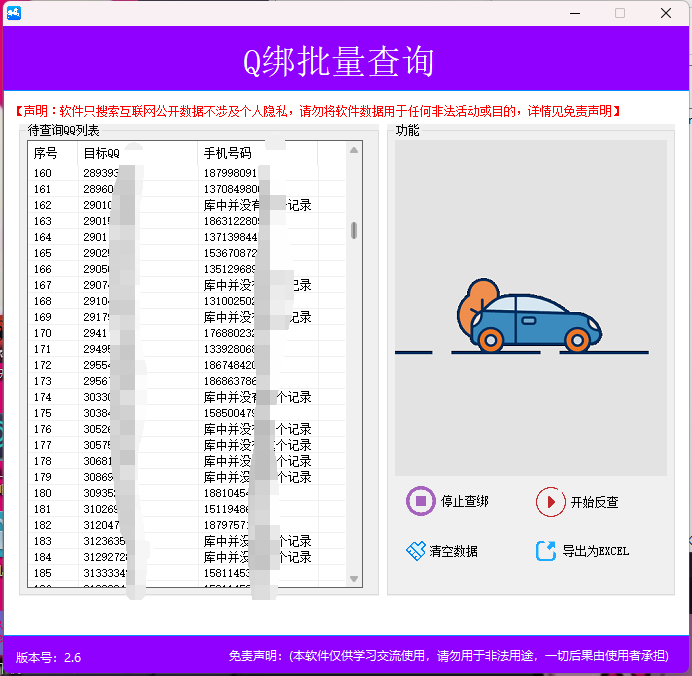The image size is (692, 676).
Task: Select row with sequence number 171
Action: (x=187, y=349)
